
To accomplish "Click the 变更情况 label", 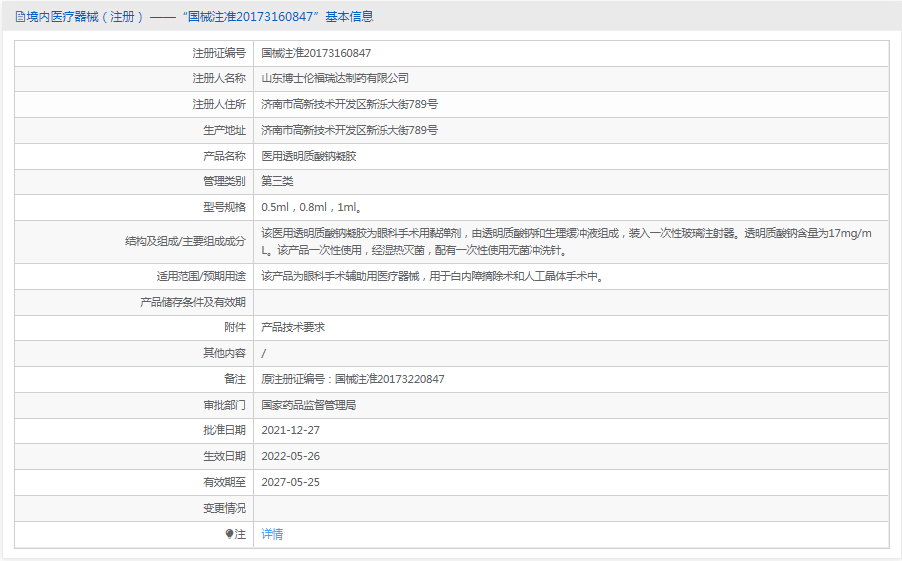I will click(x=224, y=508).
